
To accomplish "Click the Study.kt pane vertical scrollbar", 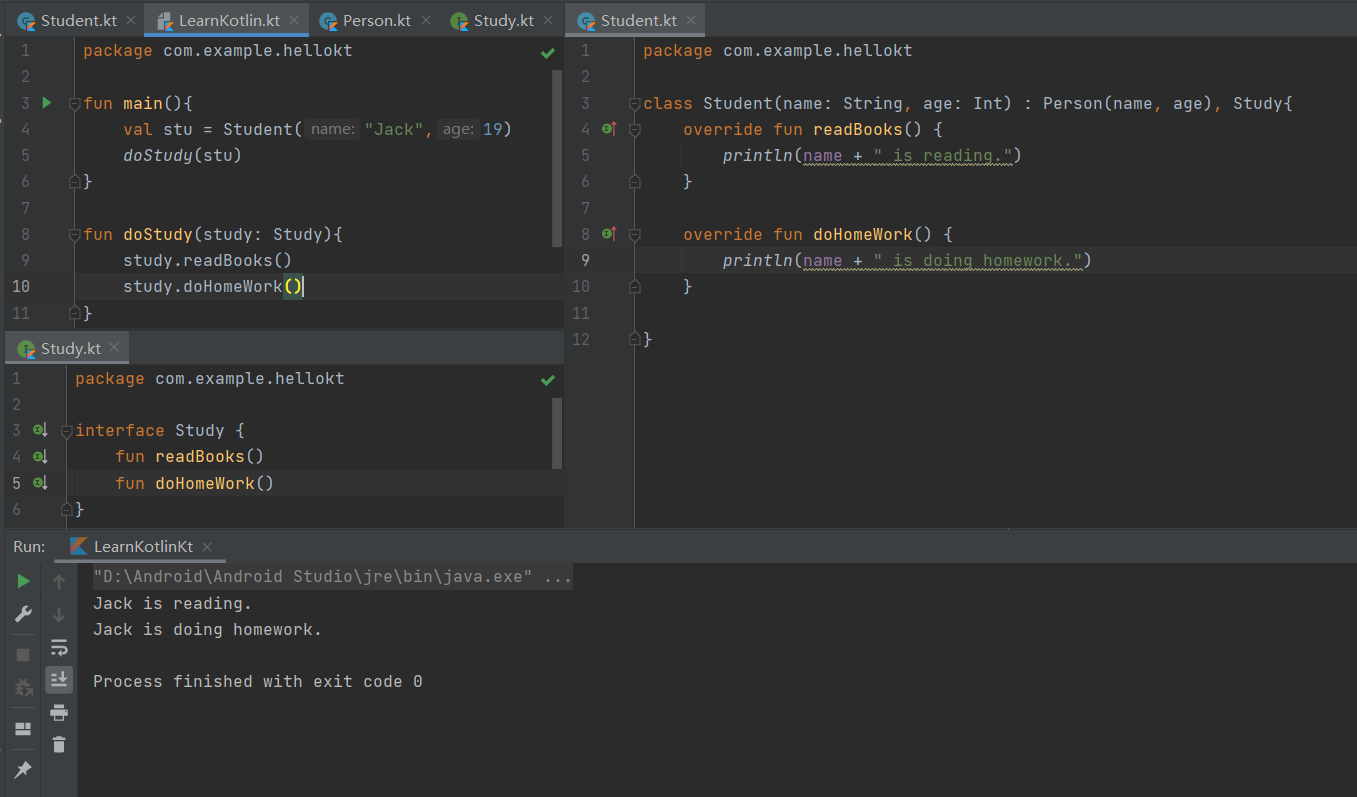I will (x=558, y=433).
